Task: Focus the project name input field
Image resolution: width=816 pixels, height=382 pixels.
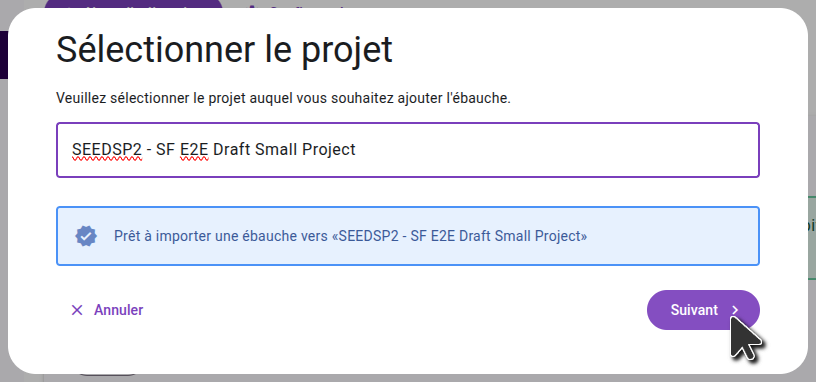Action: click(x=408, y=150)
